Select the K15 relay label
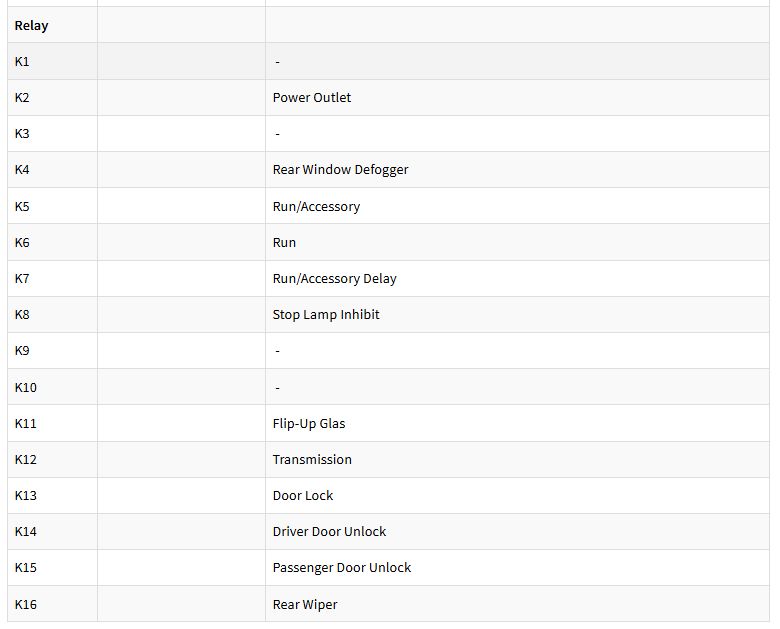780x629 pixels. pos(25,567)
